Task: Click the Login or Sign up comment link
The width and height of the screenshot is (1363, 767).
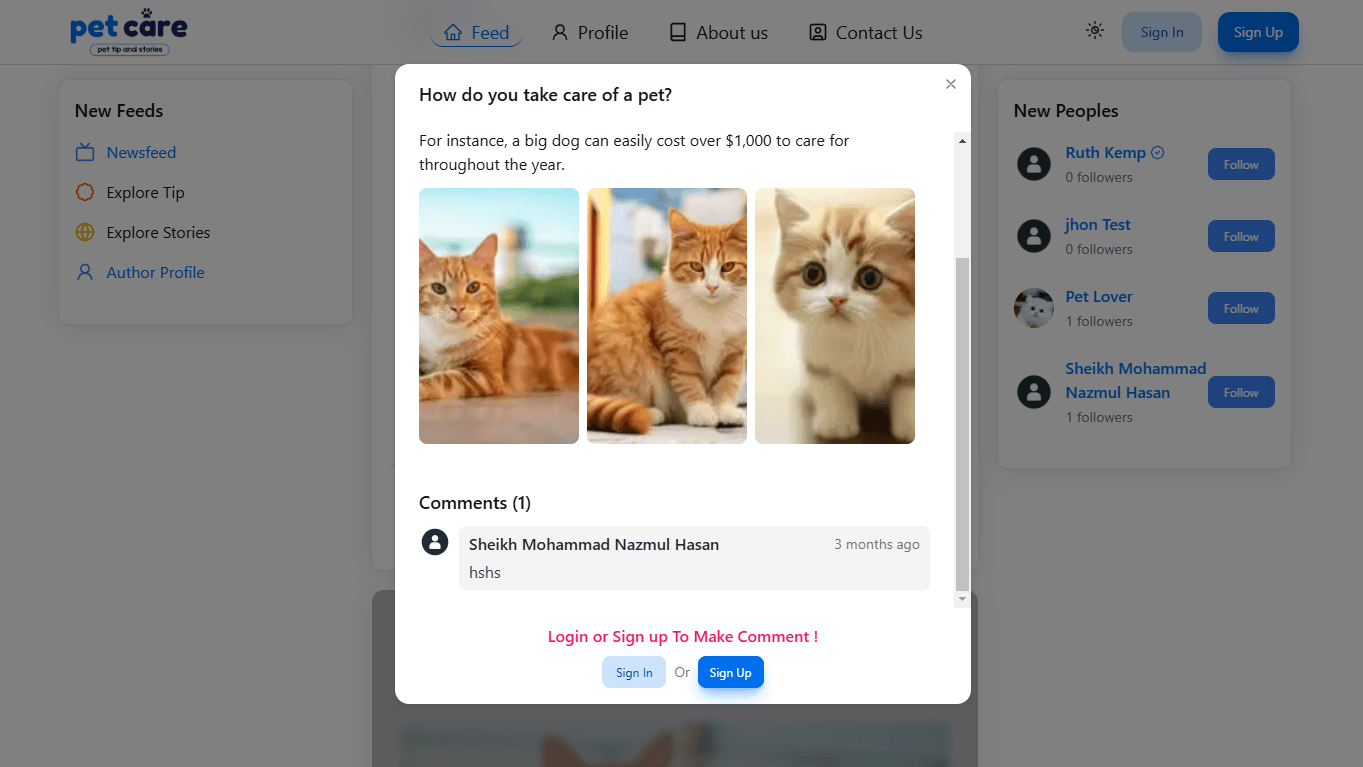Action: pyautogui.click(x=682, y=636)
